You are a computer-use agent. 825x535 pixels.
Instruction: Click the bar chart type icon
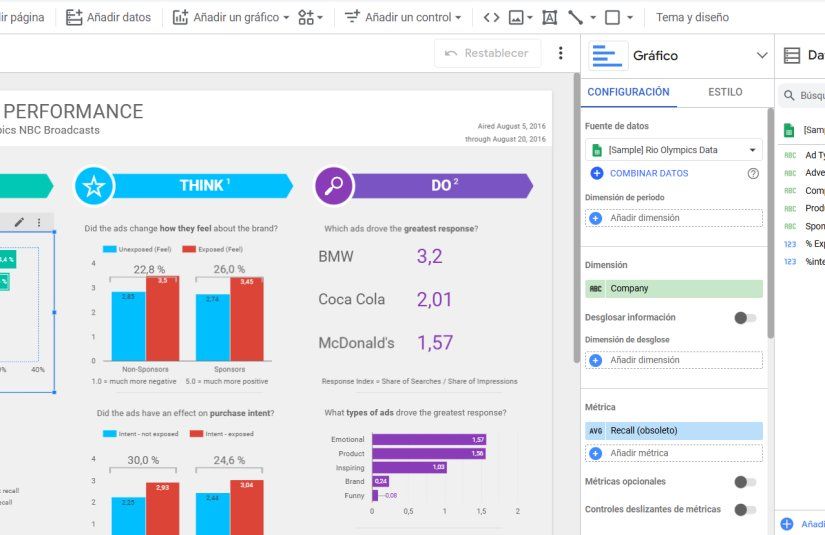pos(607,56)
